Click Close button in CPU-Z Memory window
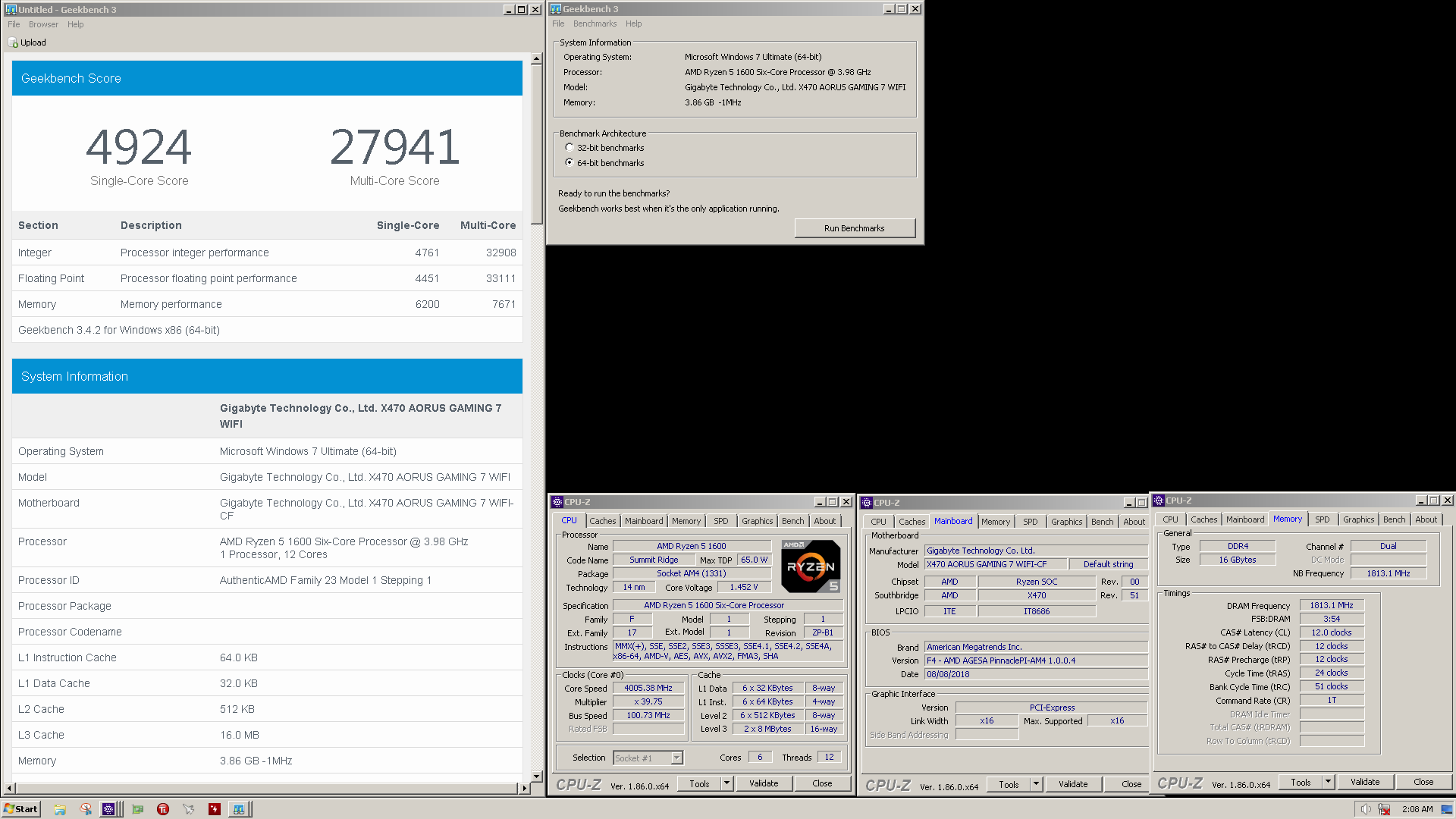The image size is (1456, 819). (1423, 782)
